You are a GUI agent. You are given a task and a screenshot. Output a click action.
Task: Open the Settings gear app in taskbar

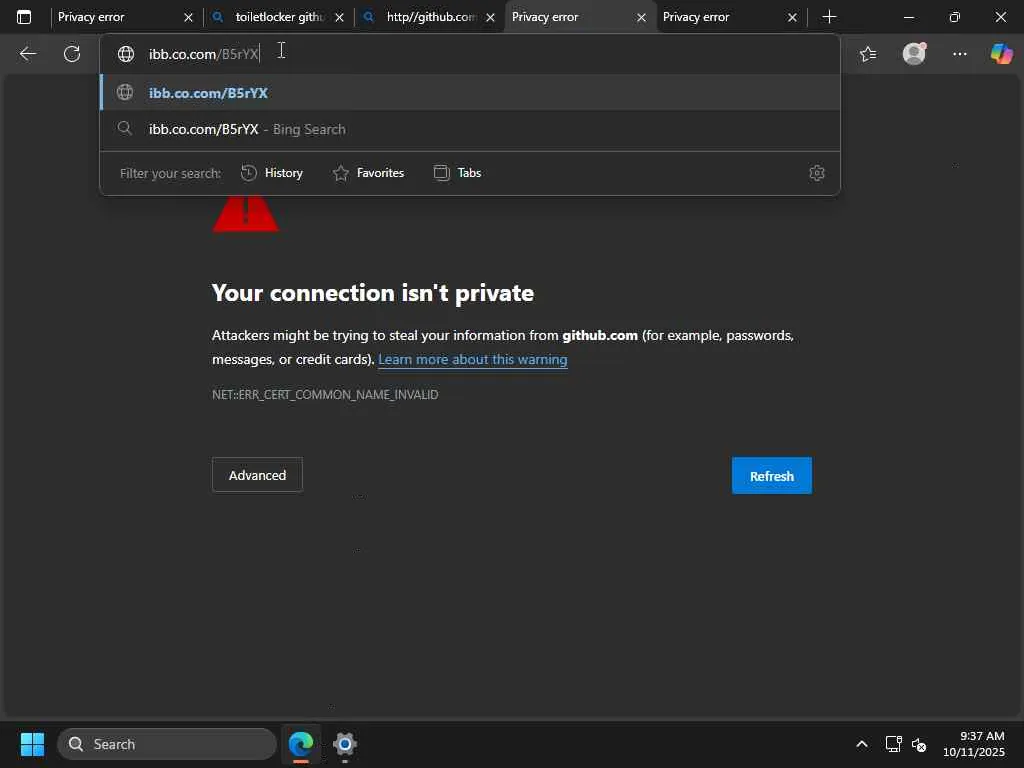(x=345, y=744)
